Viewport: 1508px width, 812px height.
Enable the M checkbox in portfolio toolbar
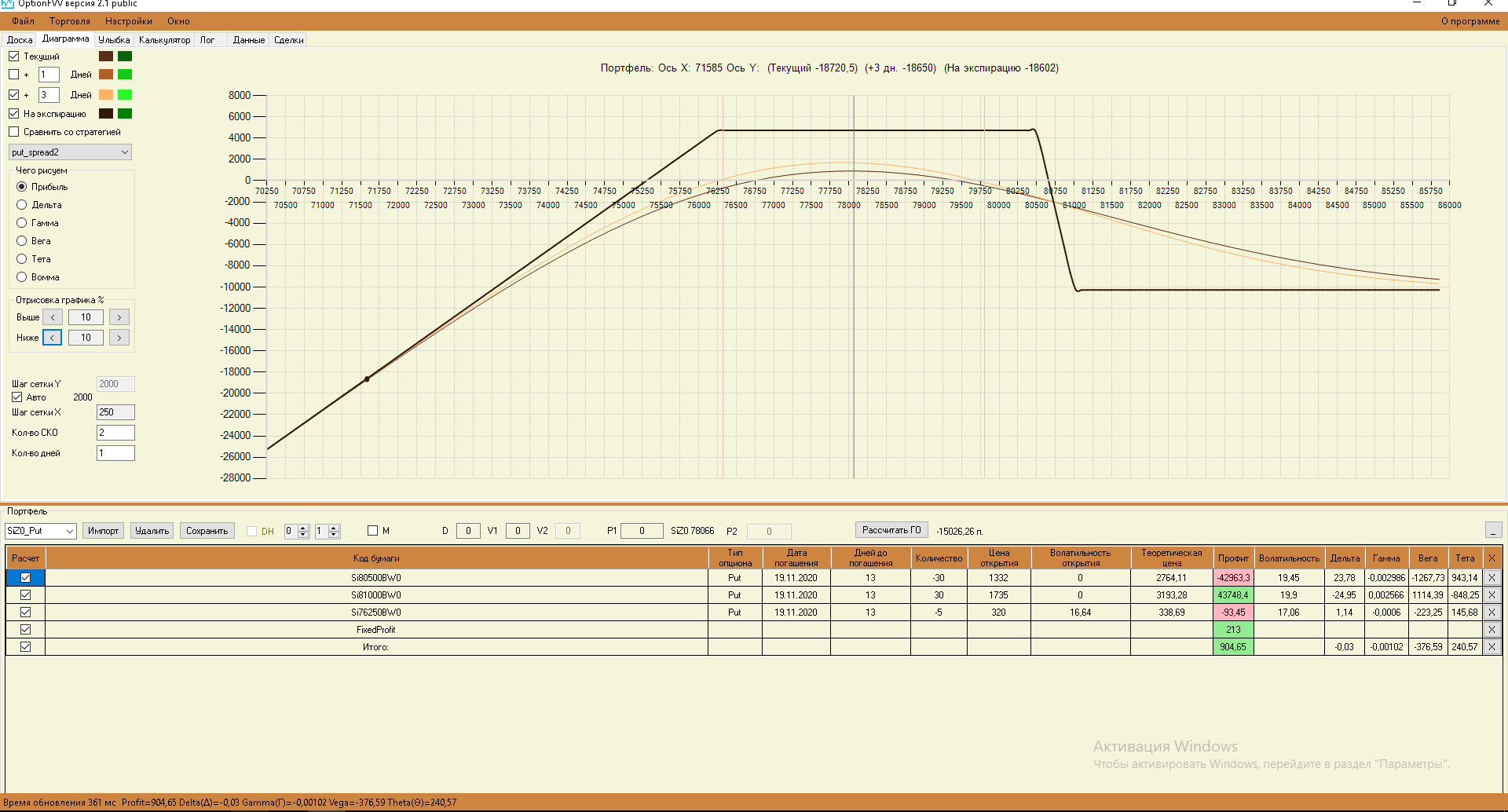[373, 531]
